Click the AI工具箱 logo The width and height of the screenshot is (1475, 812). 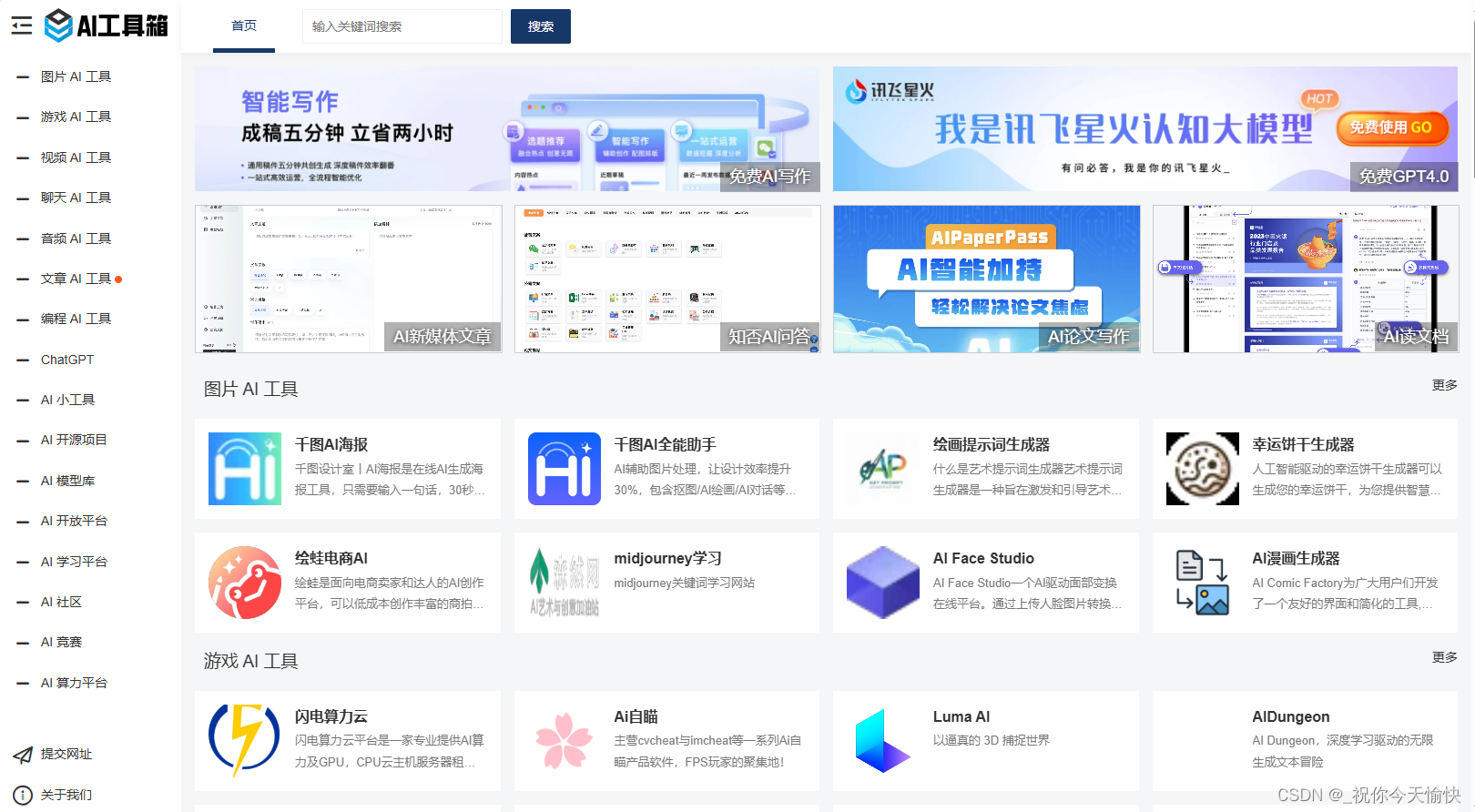click(x=107, y=25)
